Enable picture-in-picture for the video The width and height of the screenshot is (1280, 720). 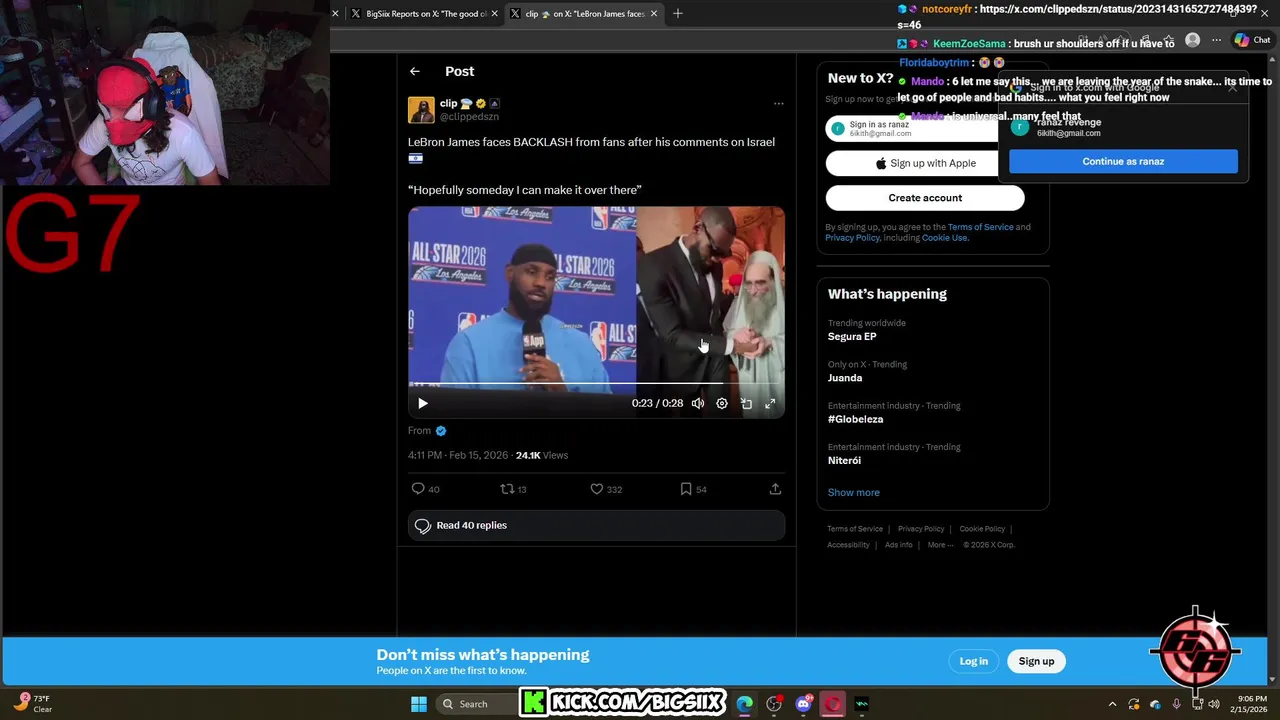tap(746, 403)
